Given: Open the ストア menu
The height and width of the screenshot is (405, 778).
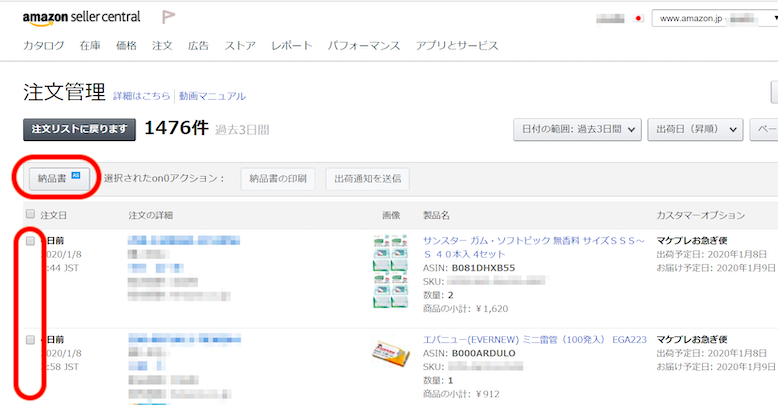Looking at the screenshot, I should point(240,46).
